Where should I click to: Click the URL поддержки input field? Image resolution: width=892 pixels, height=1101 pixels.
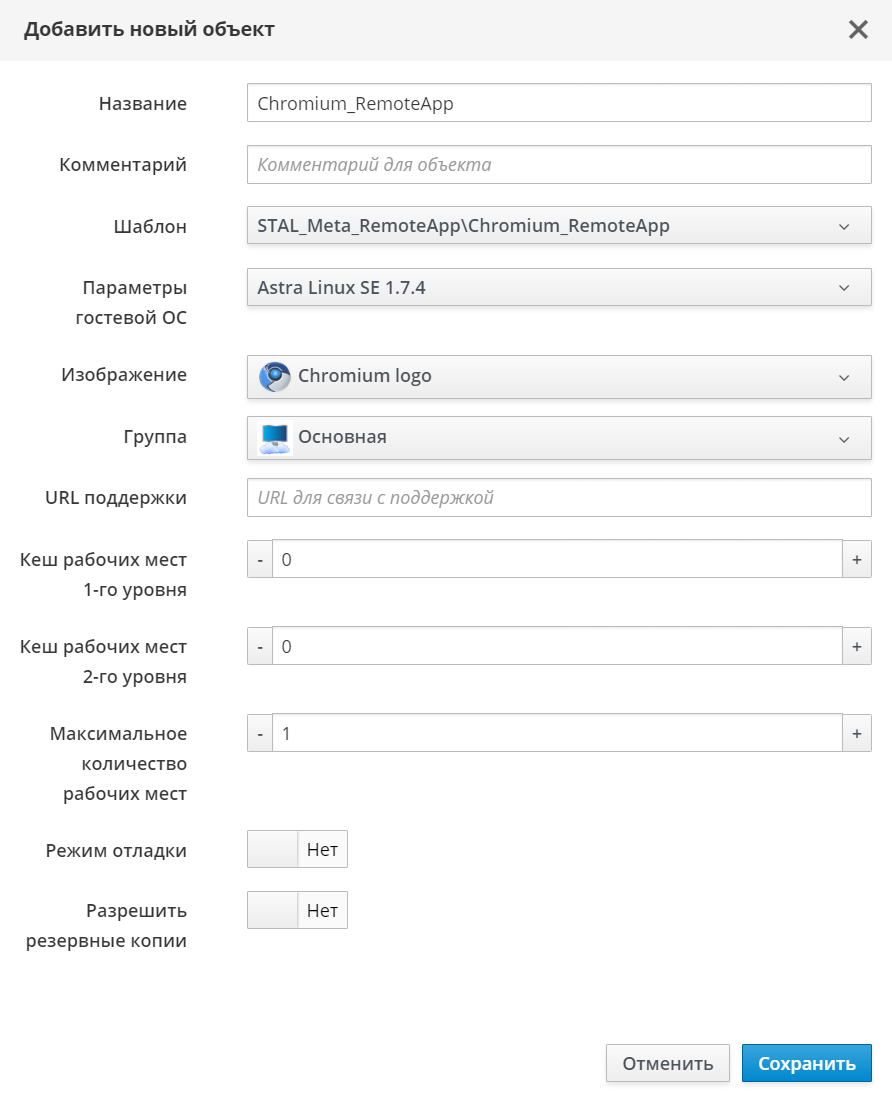(559, 497)
